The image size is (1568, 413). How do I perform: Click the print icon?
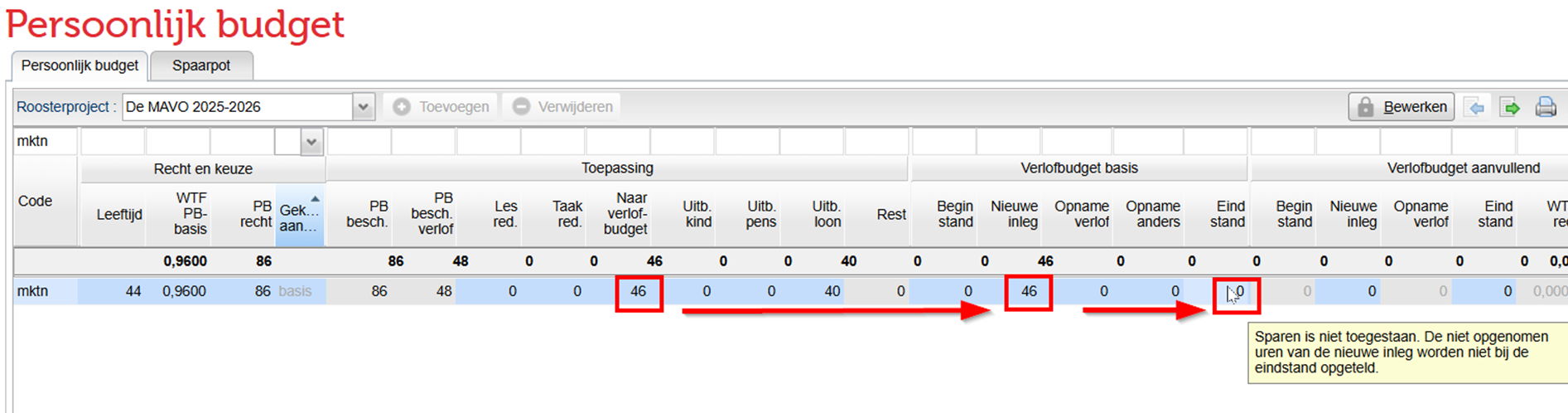(1545, 107)
